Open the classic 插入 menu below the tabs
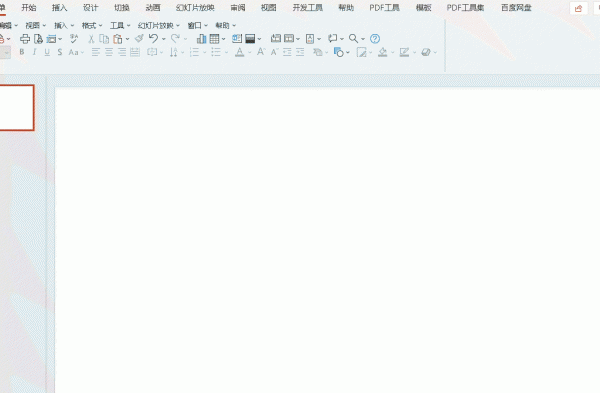The image size is (600, 393). tap(64, 26)
